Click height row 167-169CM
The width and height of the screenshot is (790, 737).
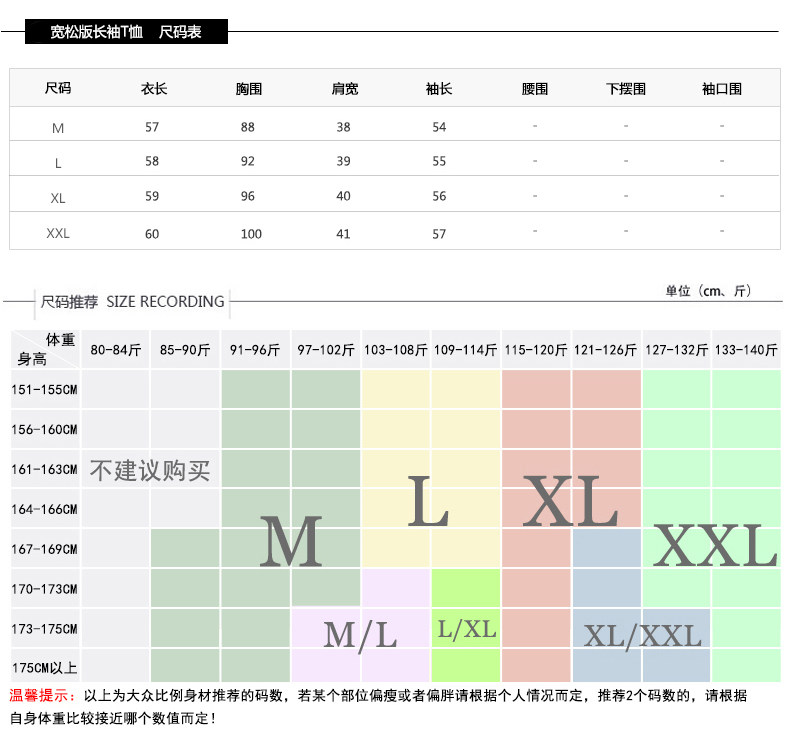pos(44,549)
